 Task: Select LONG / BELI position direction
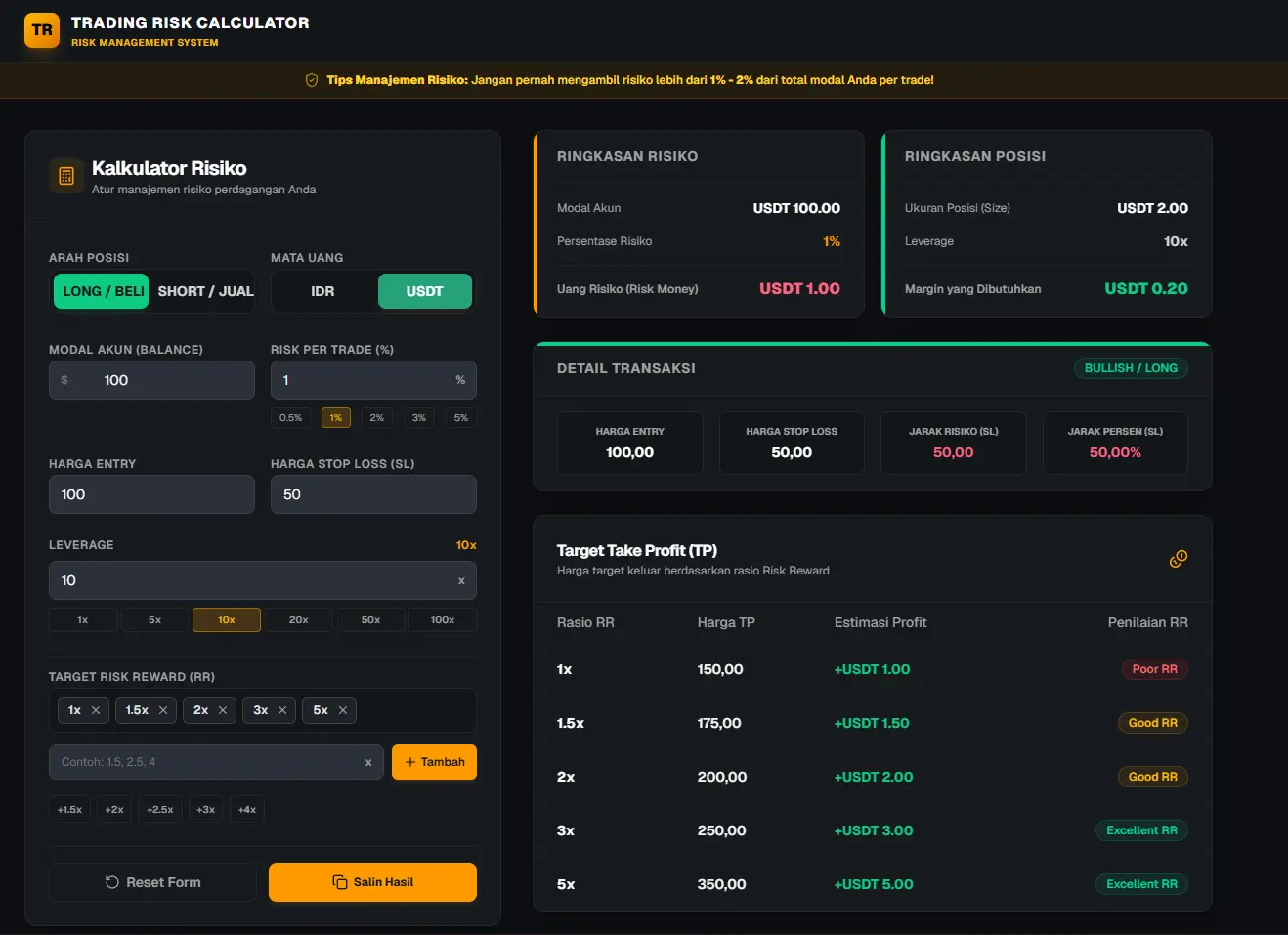click(102, 291)
